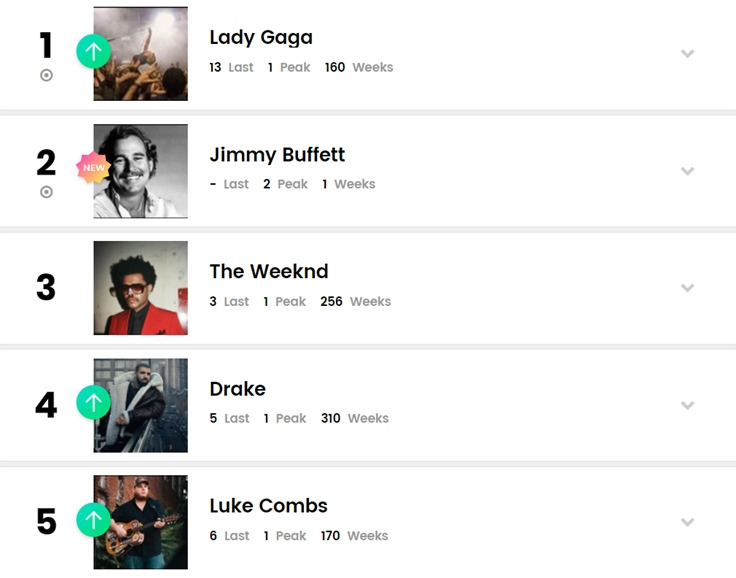736x578 pixels.
Task: Open the Jimmy Buffett artist link
Action: [x=277, y=155]
